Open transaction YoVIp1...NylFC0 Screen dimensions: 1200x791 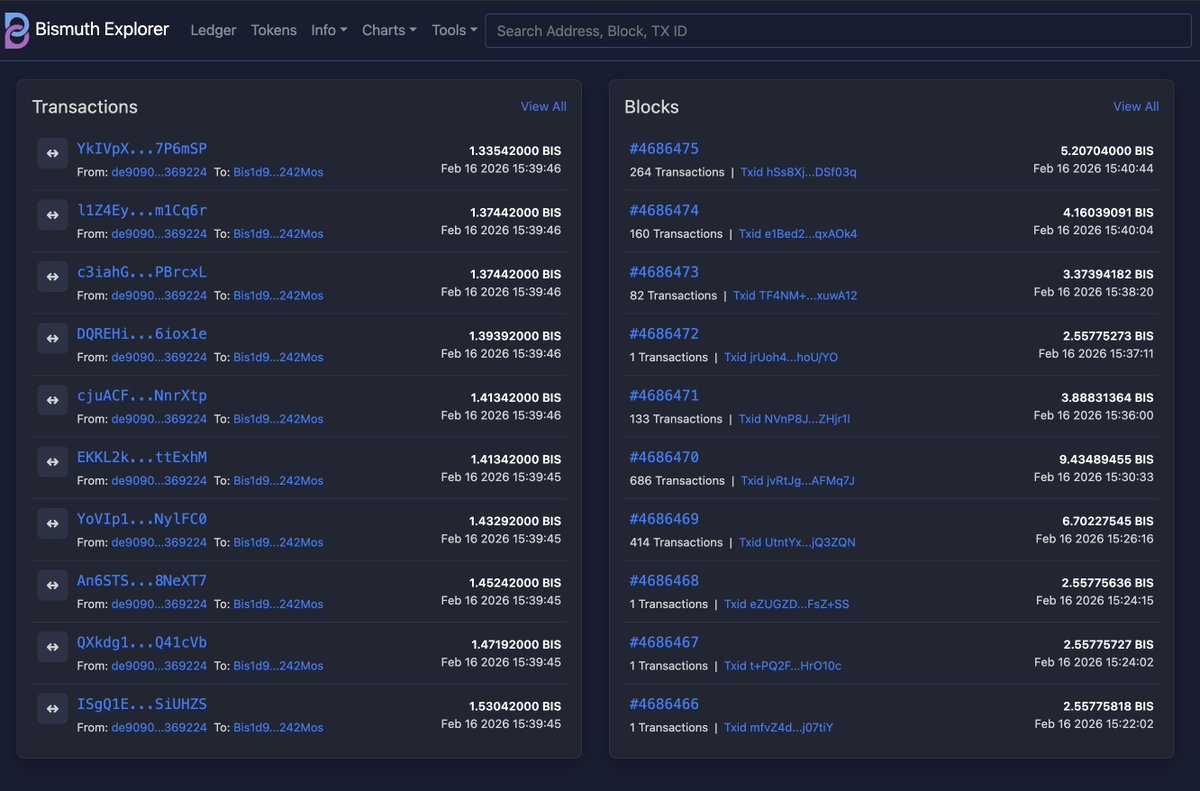(142, 519)
